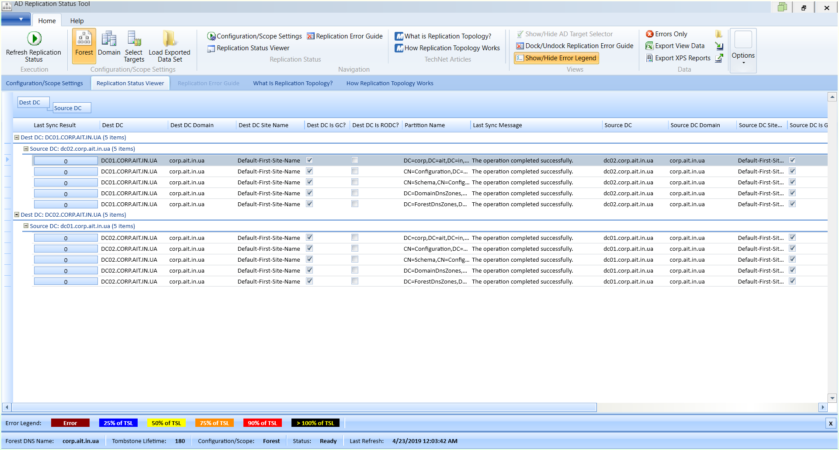This screenshot has height=450, width=839.
Task: Open the Replication Error Guide
Action: (x=344, y=36)
